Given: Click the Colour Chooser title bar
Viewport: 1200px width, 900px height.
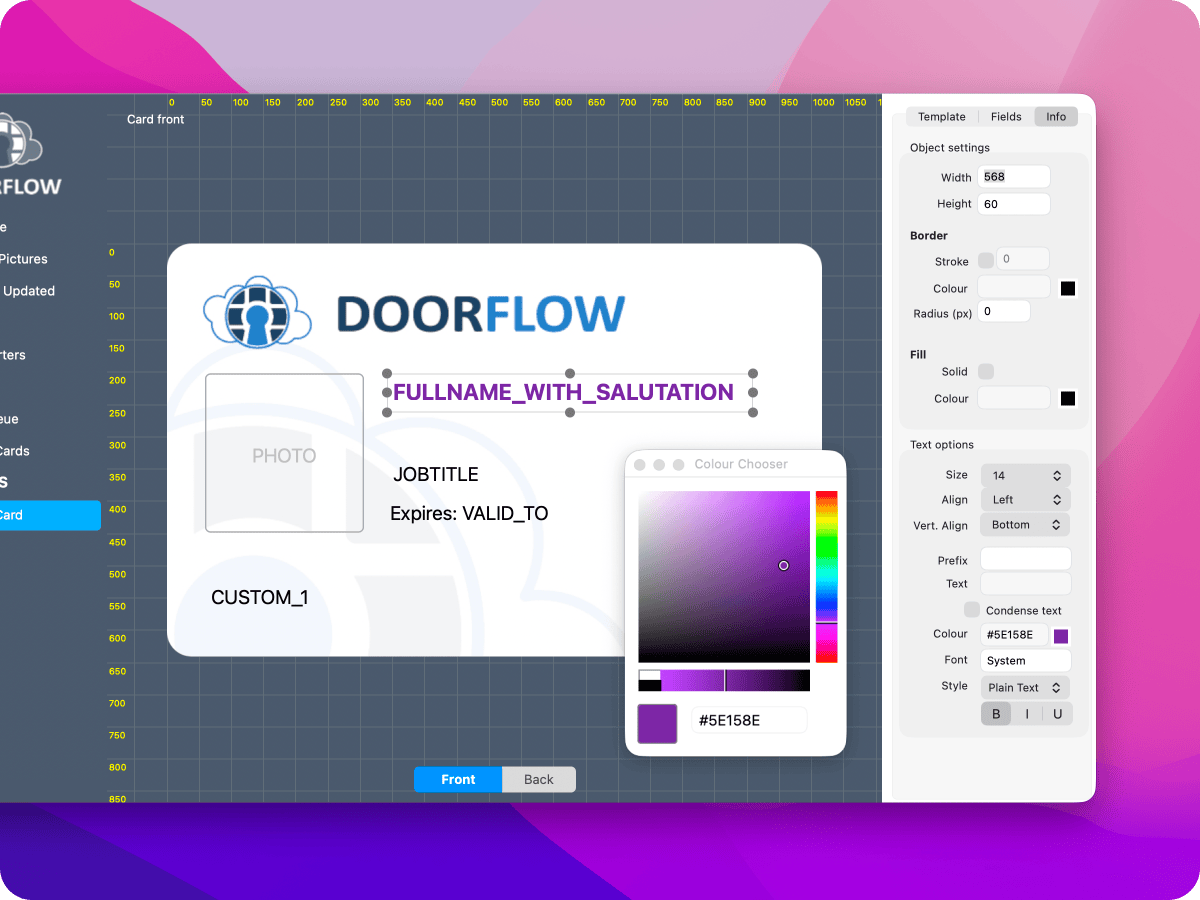Looking at the screenshot, I should [736, 464].
